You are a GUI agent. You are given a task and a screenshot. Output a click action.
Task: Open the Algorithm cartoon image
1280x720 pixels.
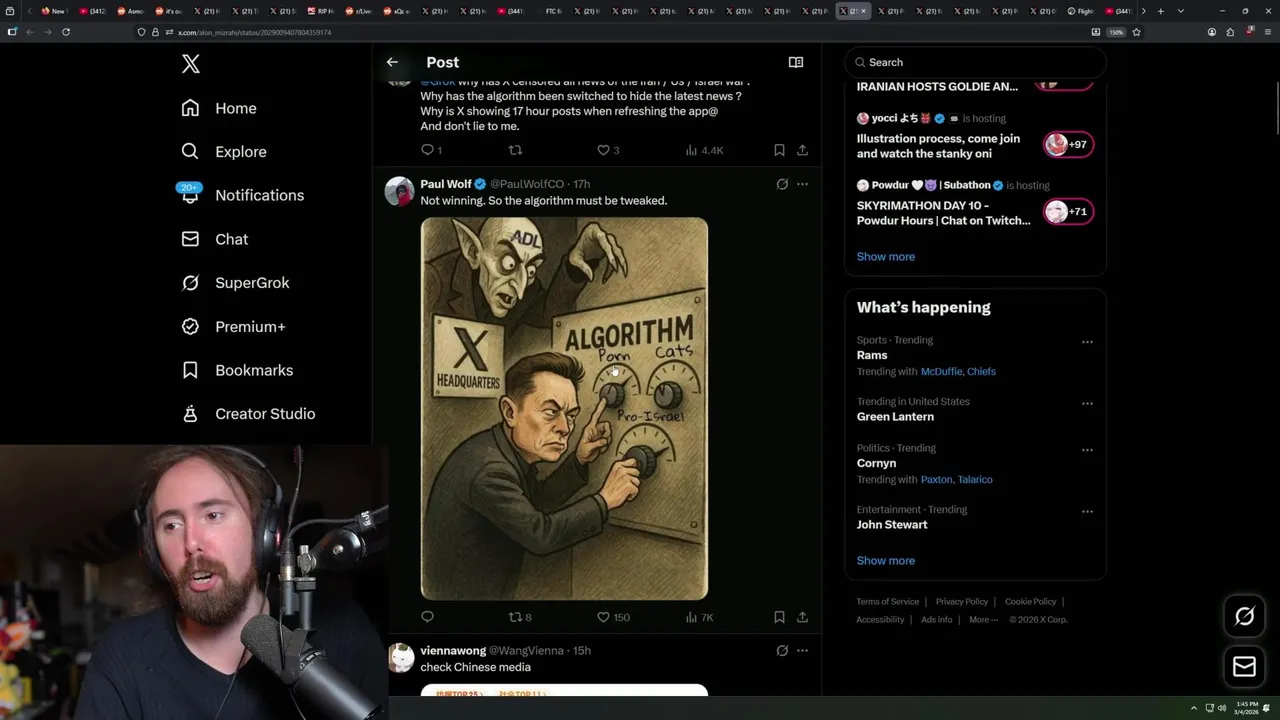pyautogui.click(x=564, y=408)
